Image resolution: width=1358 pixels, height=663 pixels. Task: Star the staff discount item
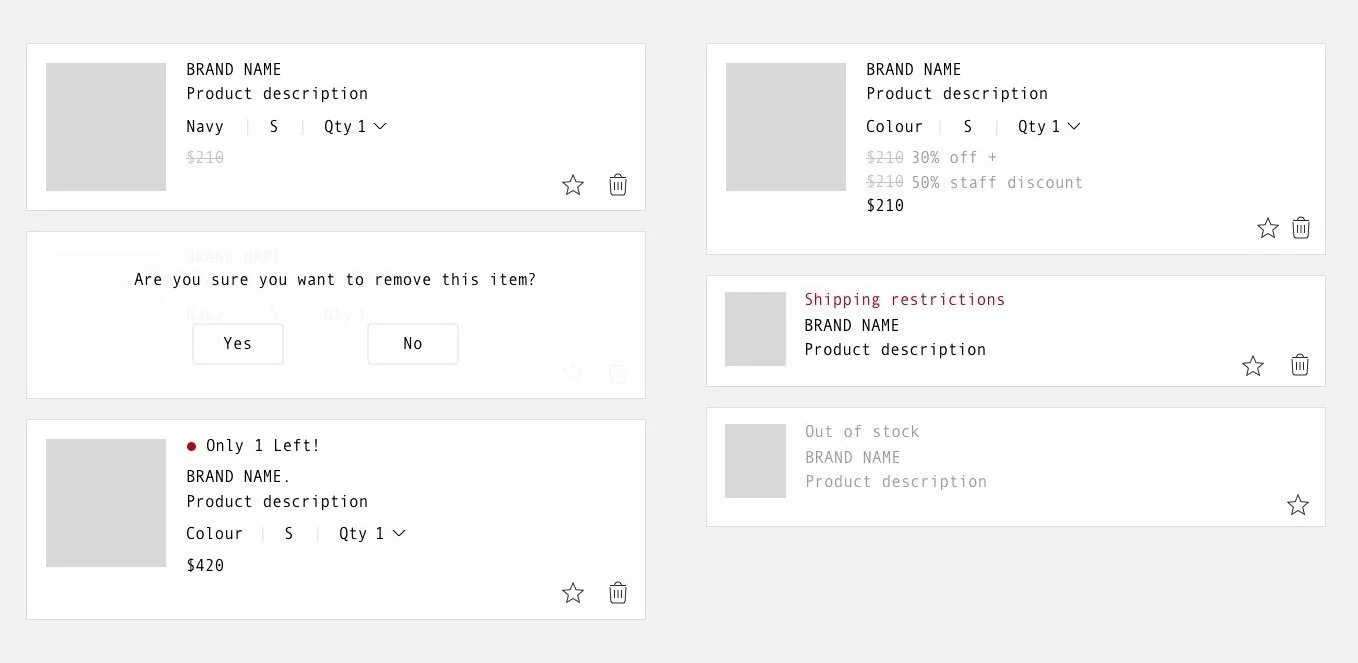pos(1268,228)
